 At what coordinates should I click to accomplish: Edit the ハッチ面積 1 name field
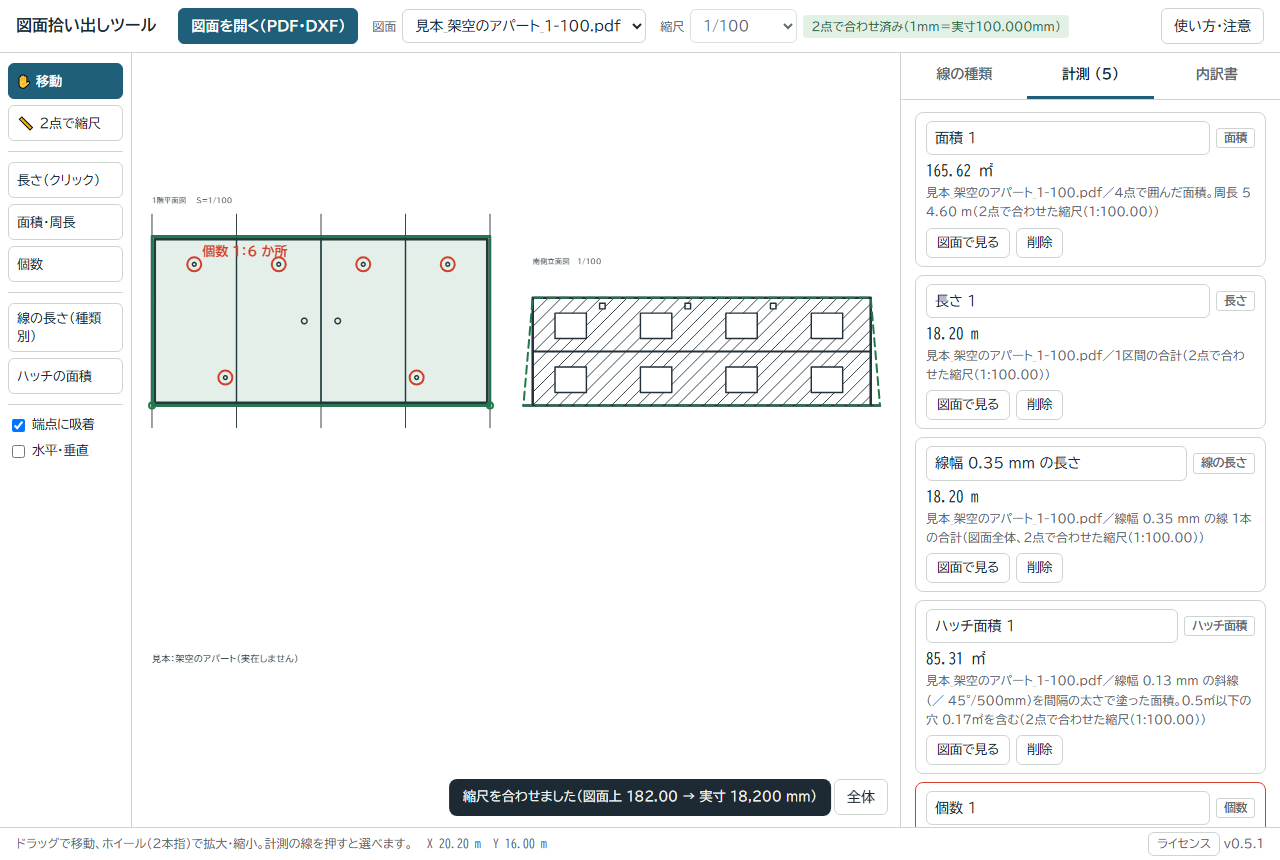click(1052, 626)
